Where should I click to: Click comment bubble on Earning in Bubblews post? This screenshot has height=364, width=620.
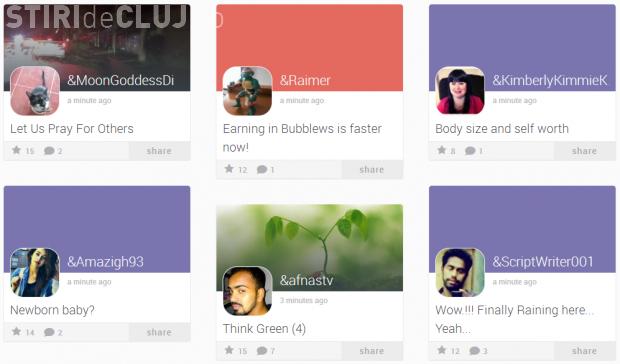[262, 170]
